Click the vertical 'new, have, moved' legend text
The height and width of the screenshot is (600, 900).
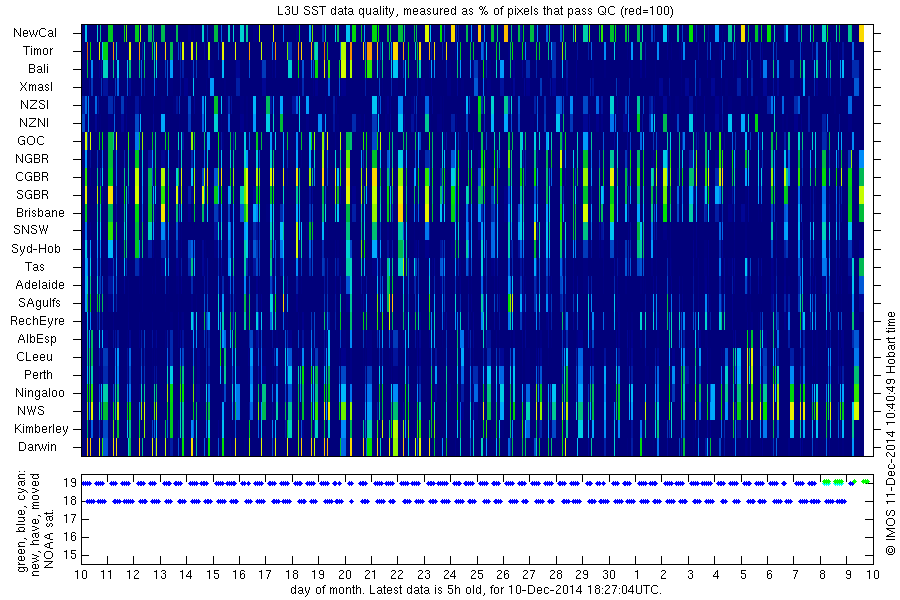click(x=35, y=525)
